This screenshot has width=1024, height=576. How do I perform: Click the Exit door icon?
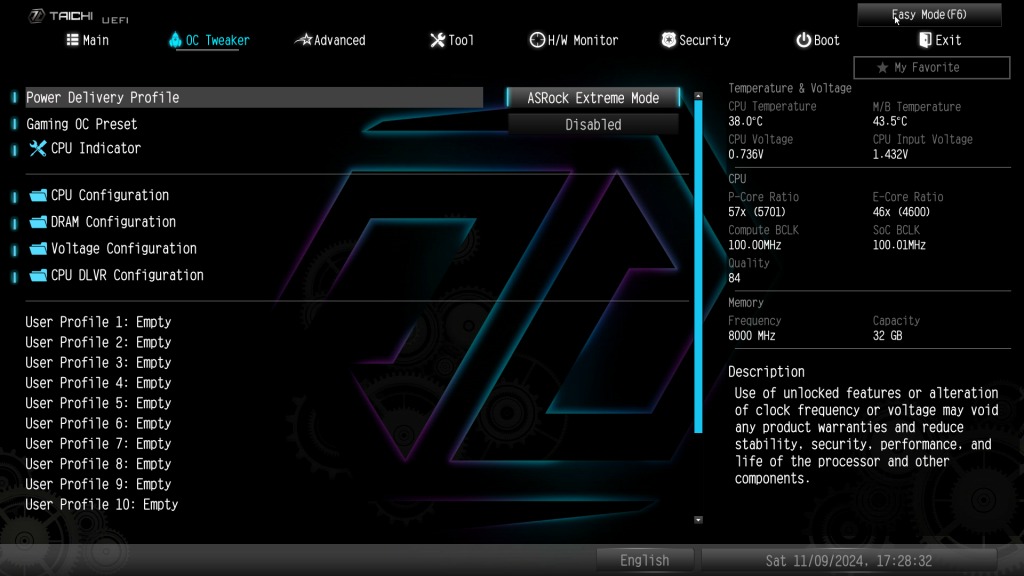925,40
